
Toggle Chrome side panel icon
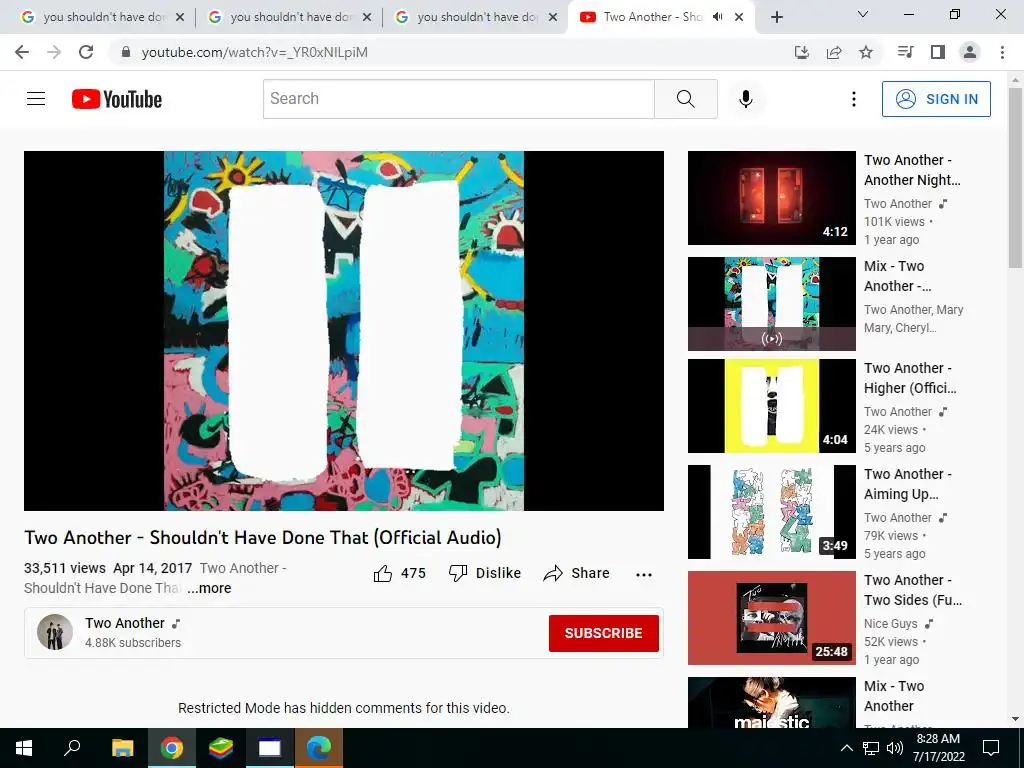click(938, 52)
